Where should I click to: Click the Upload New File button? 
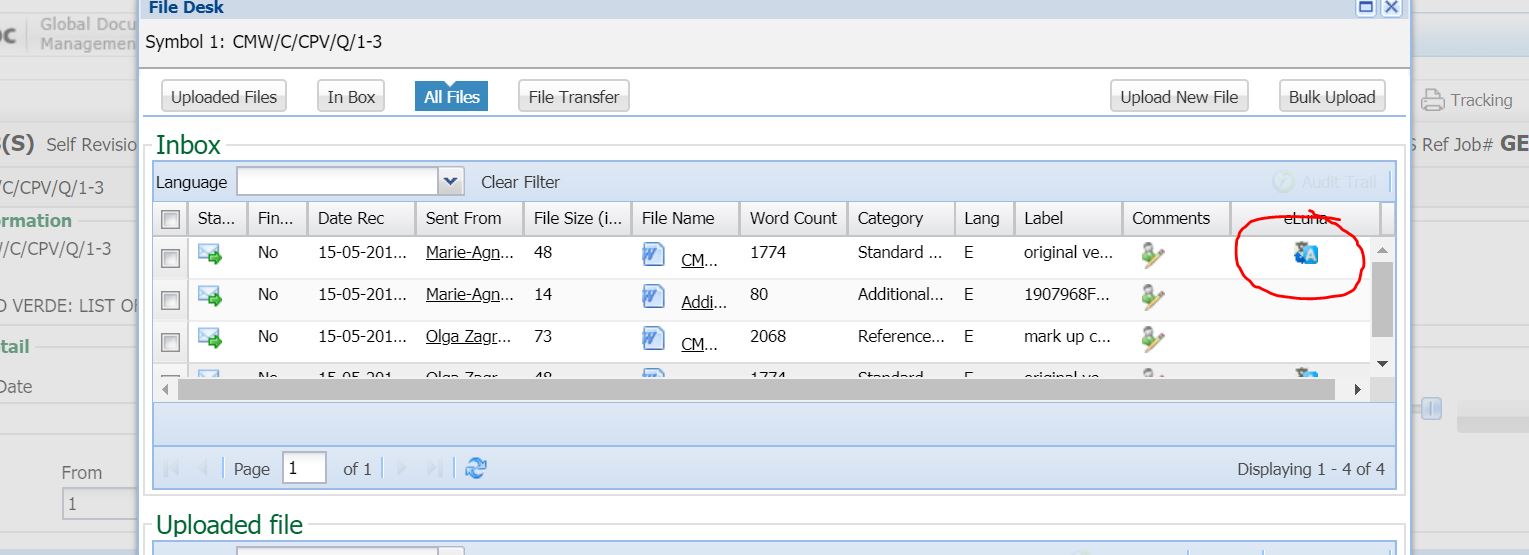(x=1179, y=97)
